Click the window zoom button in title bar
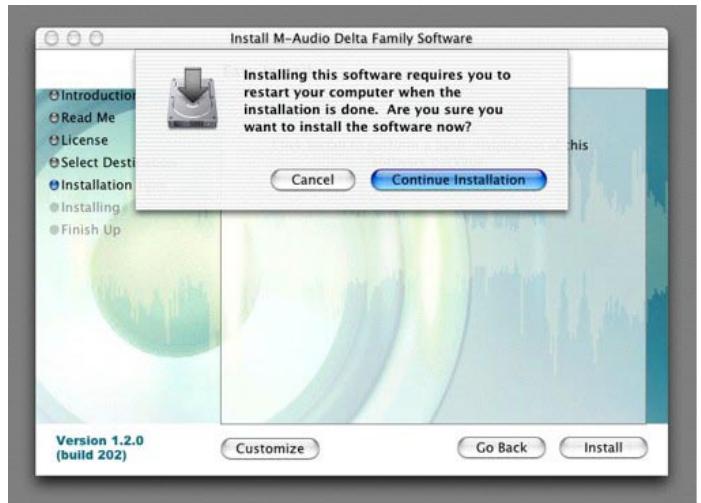This screenshot has width=701, height=503. 96,38
